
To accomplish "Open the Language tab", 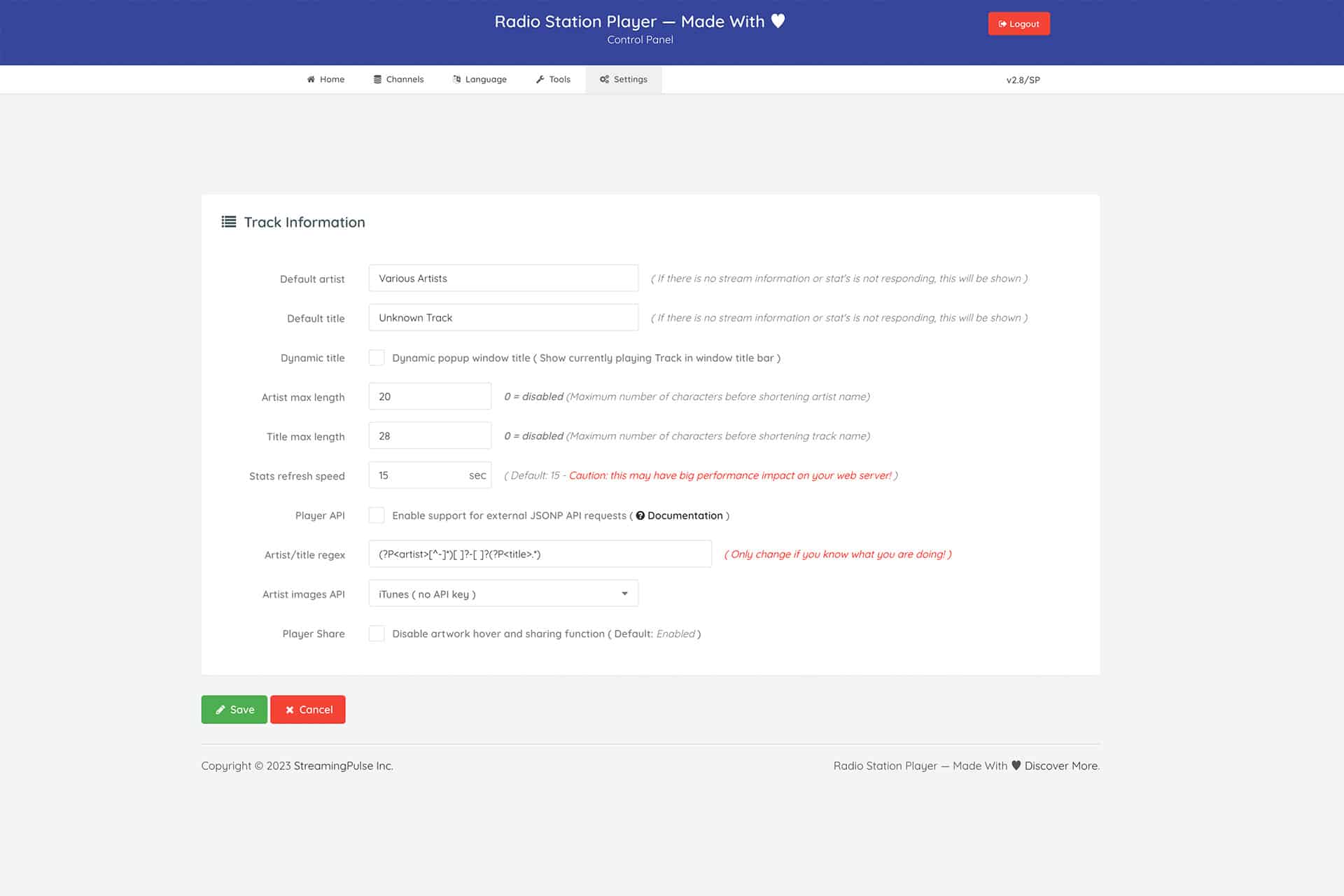I will coord(479,79).
